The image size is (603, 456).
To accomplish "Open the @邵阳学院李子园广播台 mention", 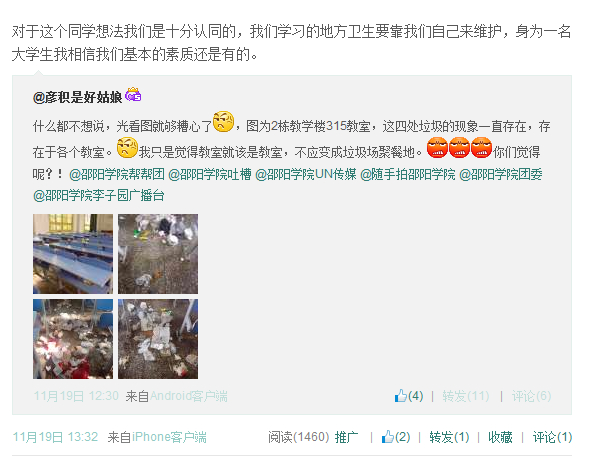I will pyautogui.click(x=99, y=196).
